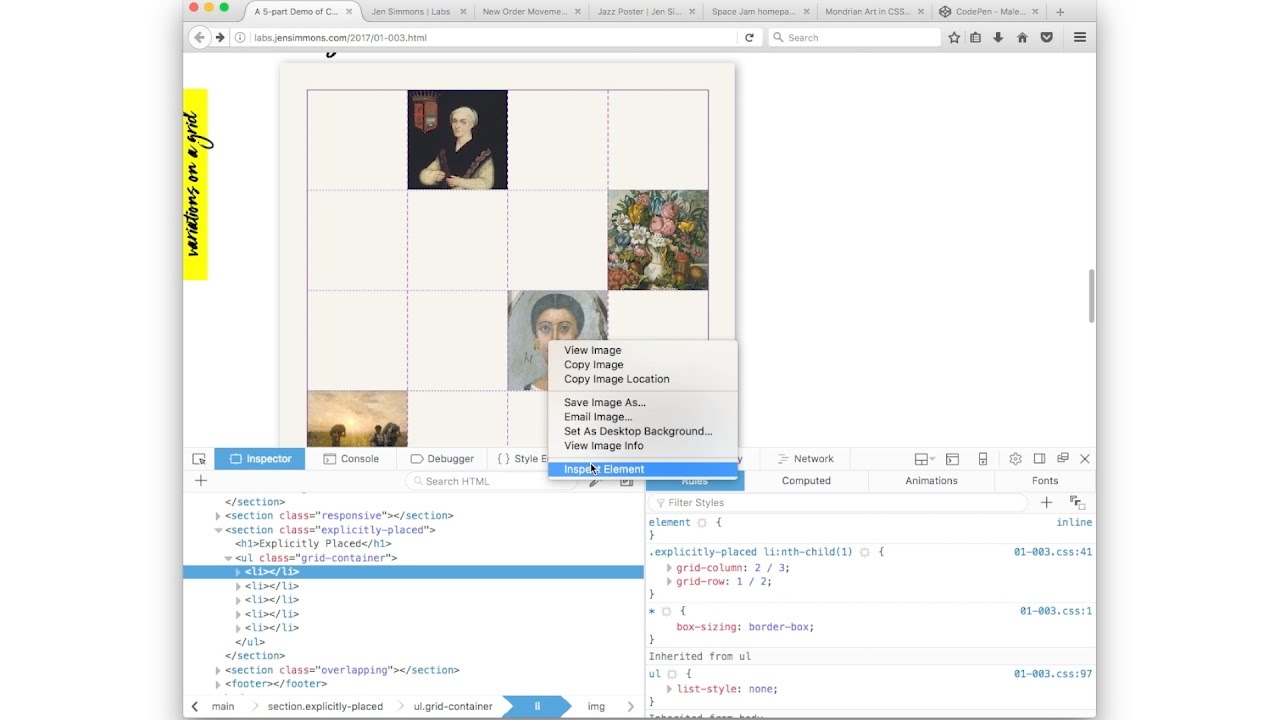
Task: Create a new node with plus icon
Action: (x=200, y=481)
